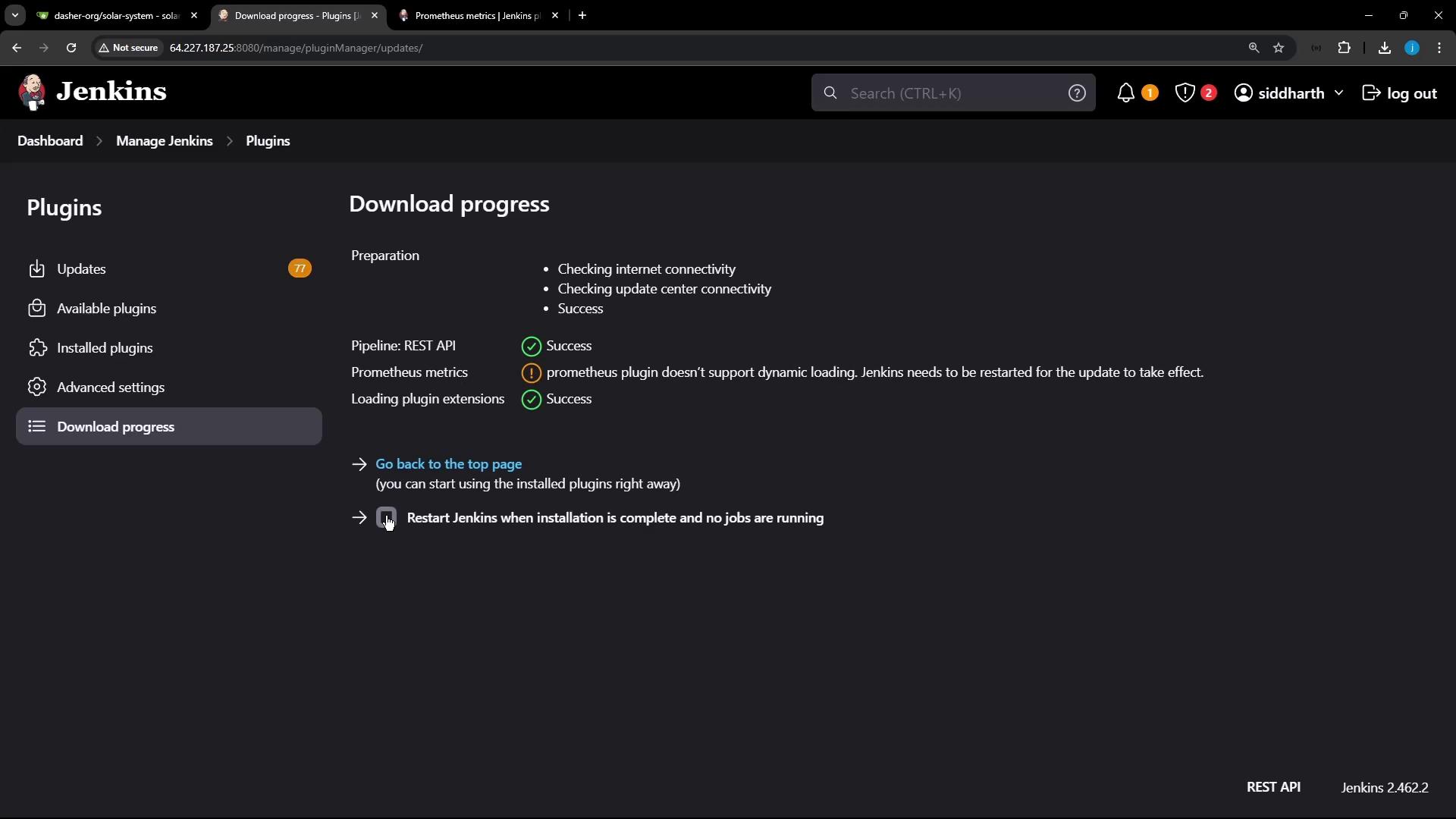
Task: Click the log out button
Action: (1399, 93)
